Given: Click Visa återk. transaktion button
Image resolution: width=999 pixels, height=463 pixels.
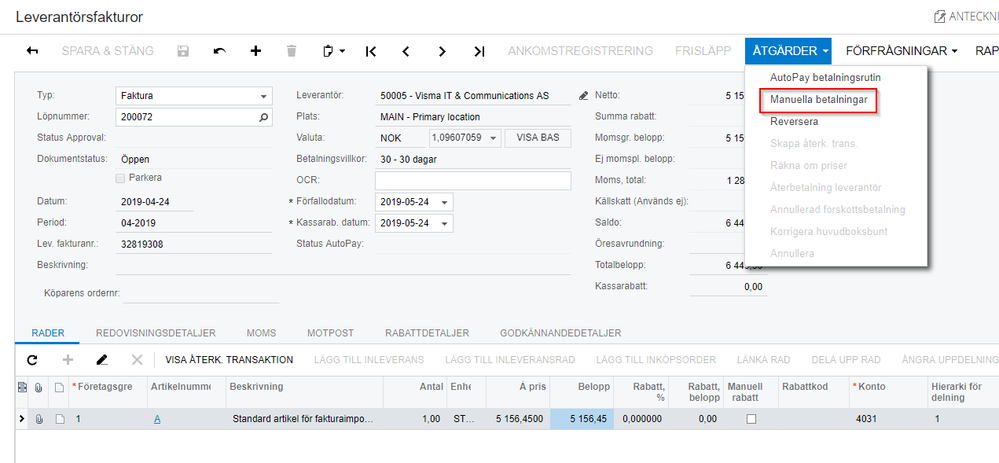Looking at the screenshot, I should pyautogui.click(x=229, y=360).
